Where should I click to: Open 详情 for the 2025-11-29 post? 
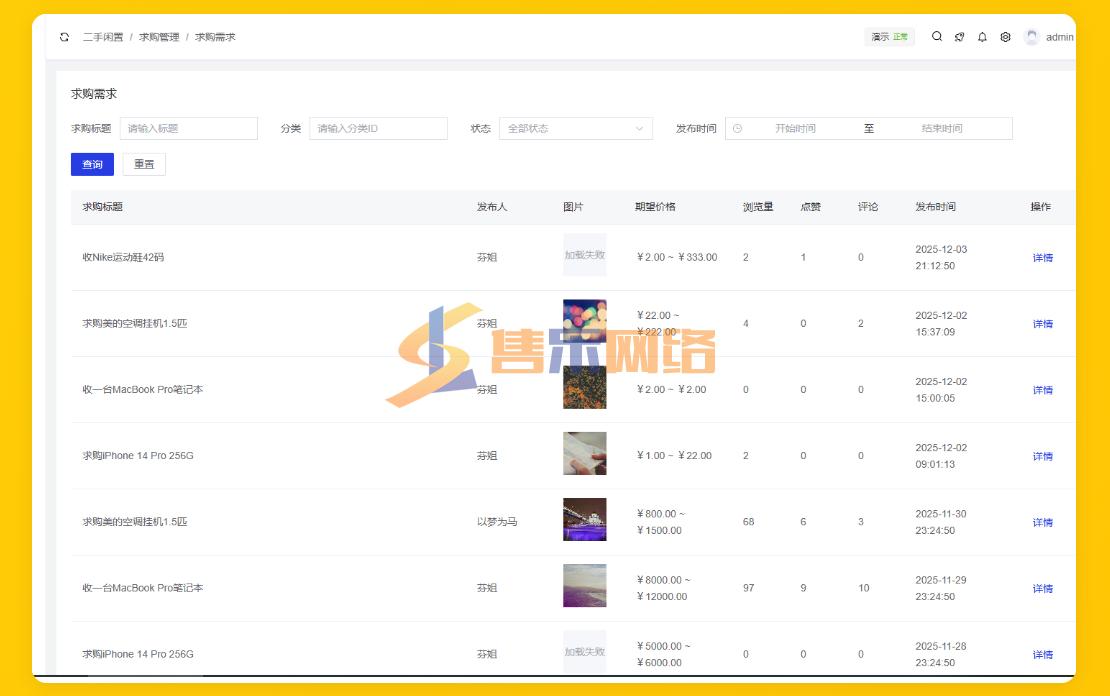pos(1042,589)
